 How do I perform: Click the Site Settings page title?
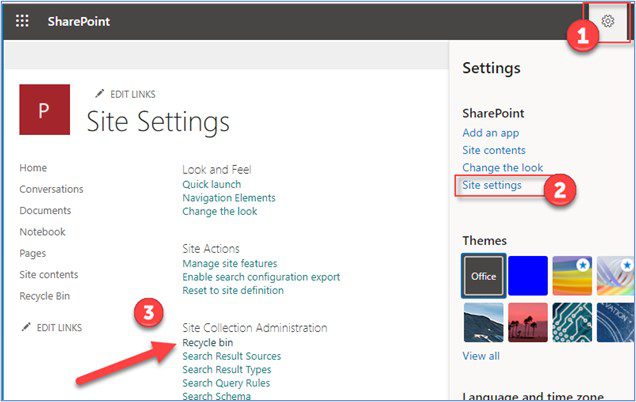pos(158,122)
